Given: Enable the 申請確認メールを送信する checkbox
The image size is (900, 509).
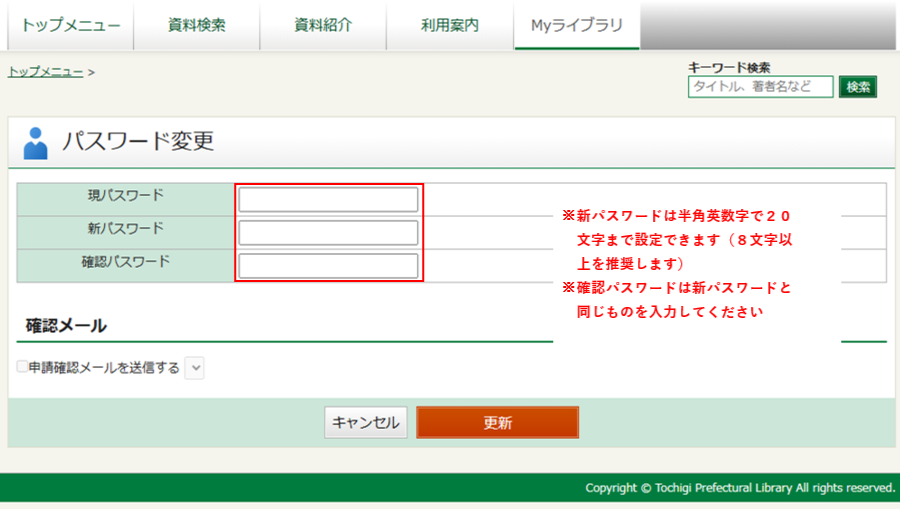Looking at the screenshot, I should click(22, 368).
